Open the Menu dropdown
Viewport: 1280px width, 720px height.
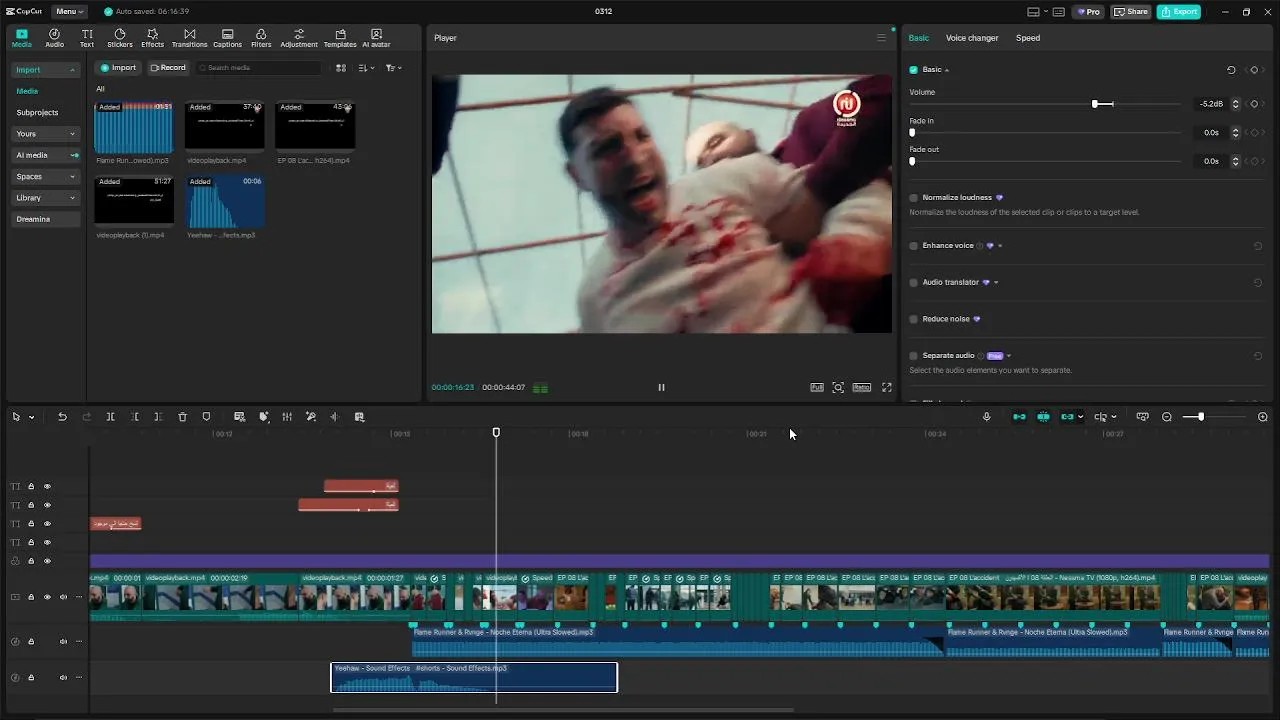click(x=69, y=12)
